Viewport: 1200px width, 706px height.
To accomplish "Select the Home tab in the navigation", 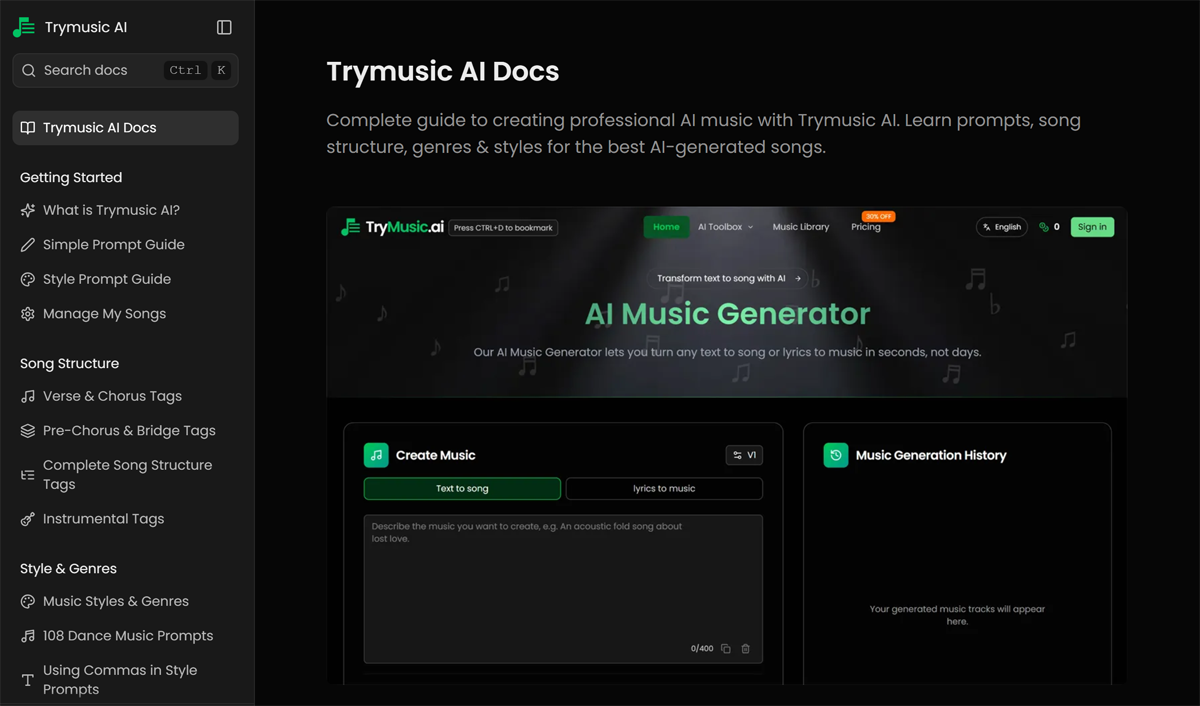I will click(x=666, y=227).
